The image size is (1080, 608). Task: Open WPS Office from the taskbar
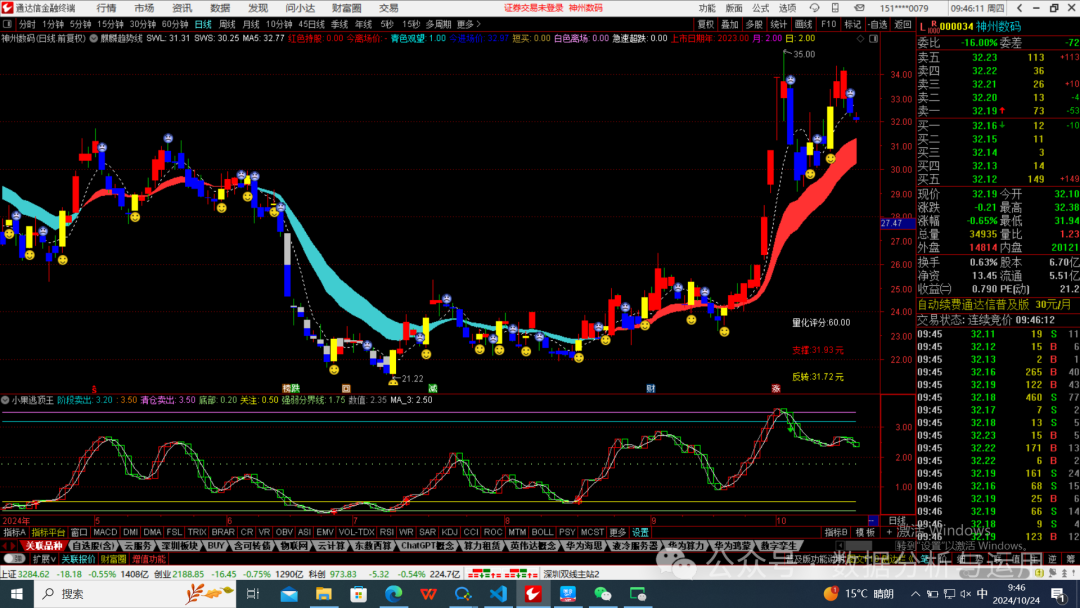tap(428, 594)
